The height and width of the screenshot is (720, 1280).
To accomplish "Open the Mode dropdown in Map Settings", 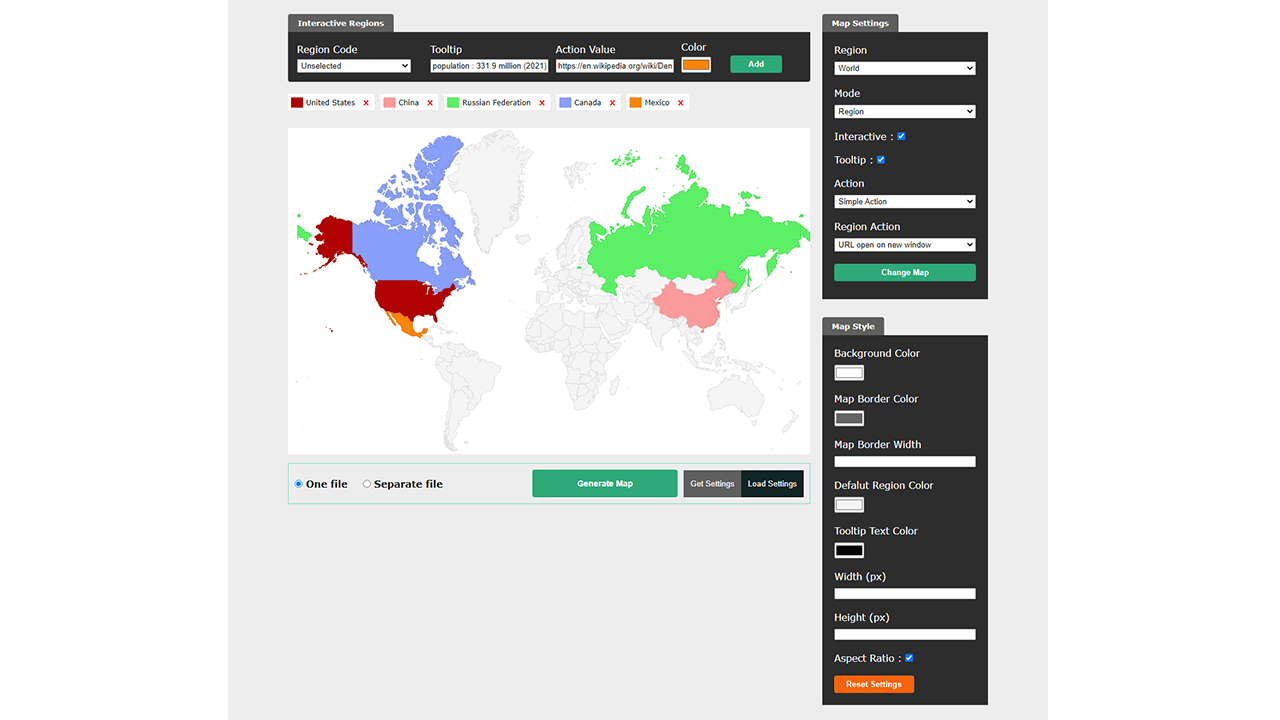I will point(904,111).
